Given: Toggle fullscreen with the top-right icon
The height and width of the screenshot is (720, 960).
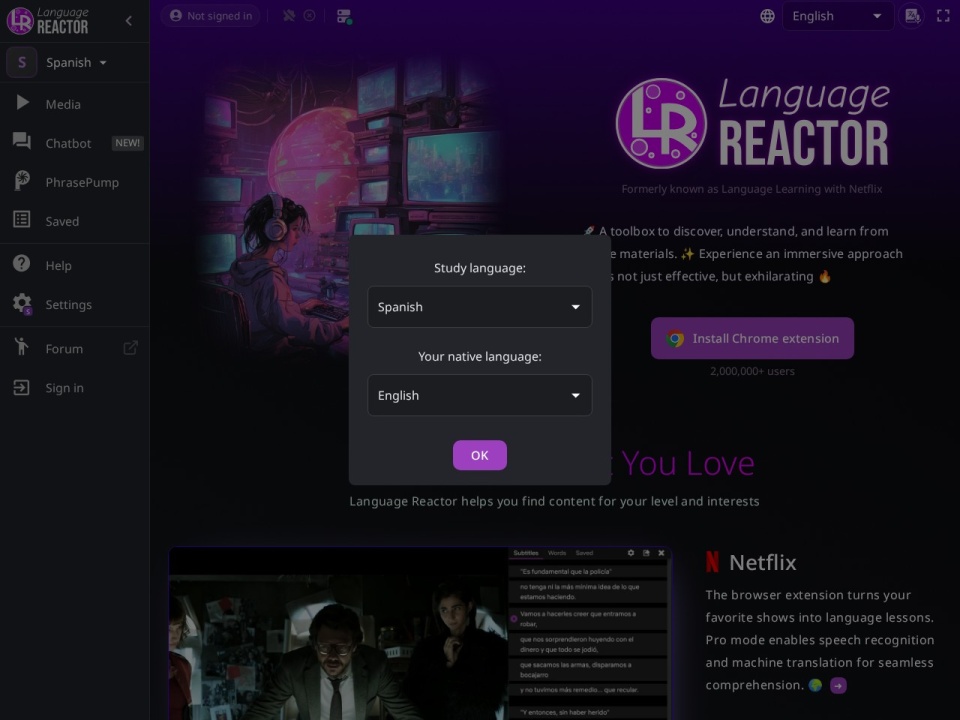Looking at the screenshot, I should pos(943,16).
